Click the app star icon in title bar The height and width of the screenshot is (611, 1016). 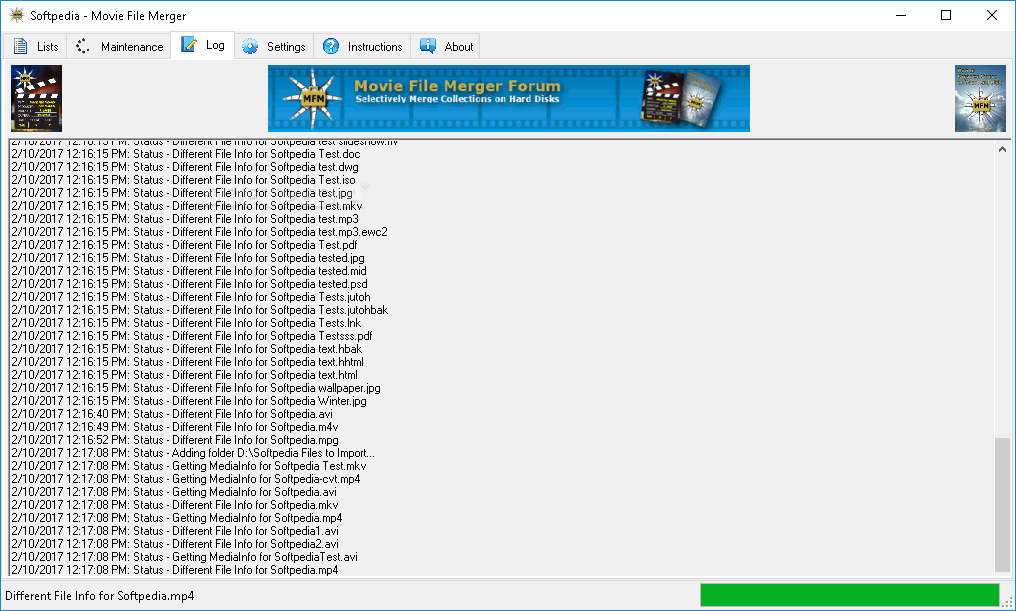coord(16,15)
